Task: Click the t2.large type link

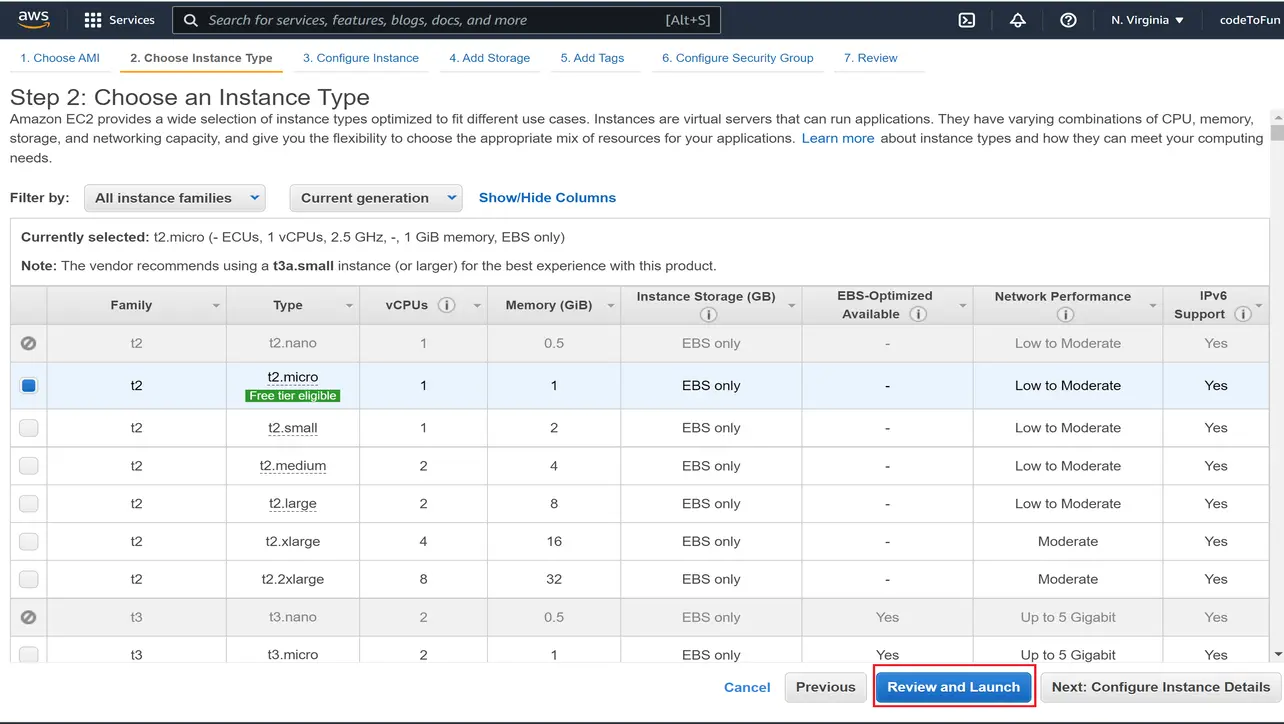Action: click(x=292, y=504)
